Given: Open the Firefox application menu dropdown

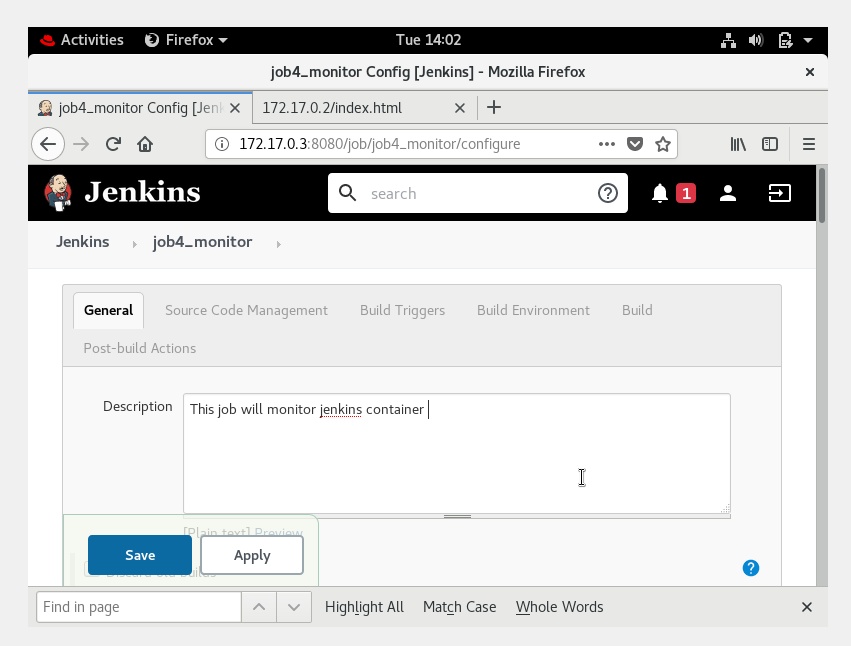Looking at the screenshot, I should [x=186, y=40].
